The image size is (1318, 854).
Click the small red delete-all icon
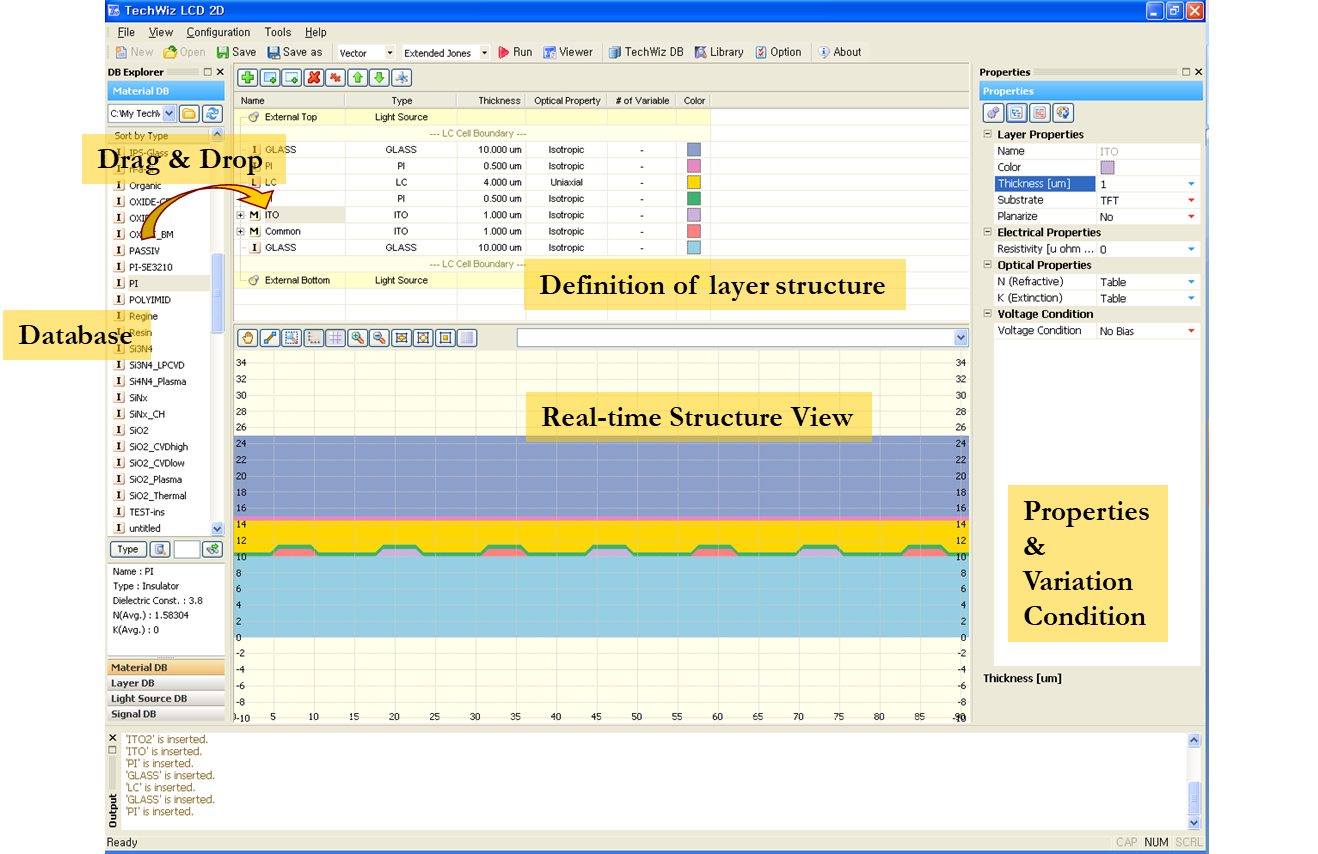[335, 78]
